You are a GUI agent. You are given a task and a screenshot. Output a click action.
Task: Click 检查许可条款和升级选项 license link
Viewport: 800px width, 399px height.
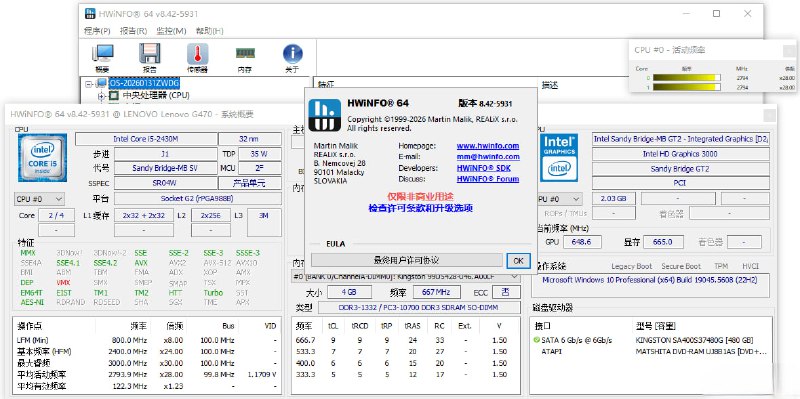(x=420, y=208)
